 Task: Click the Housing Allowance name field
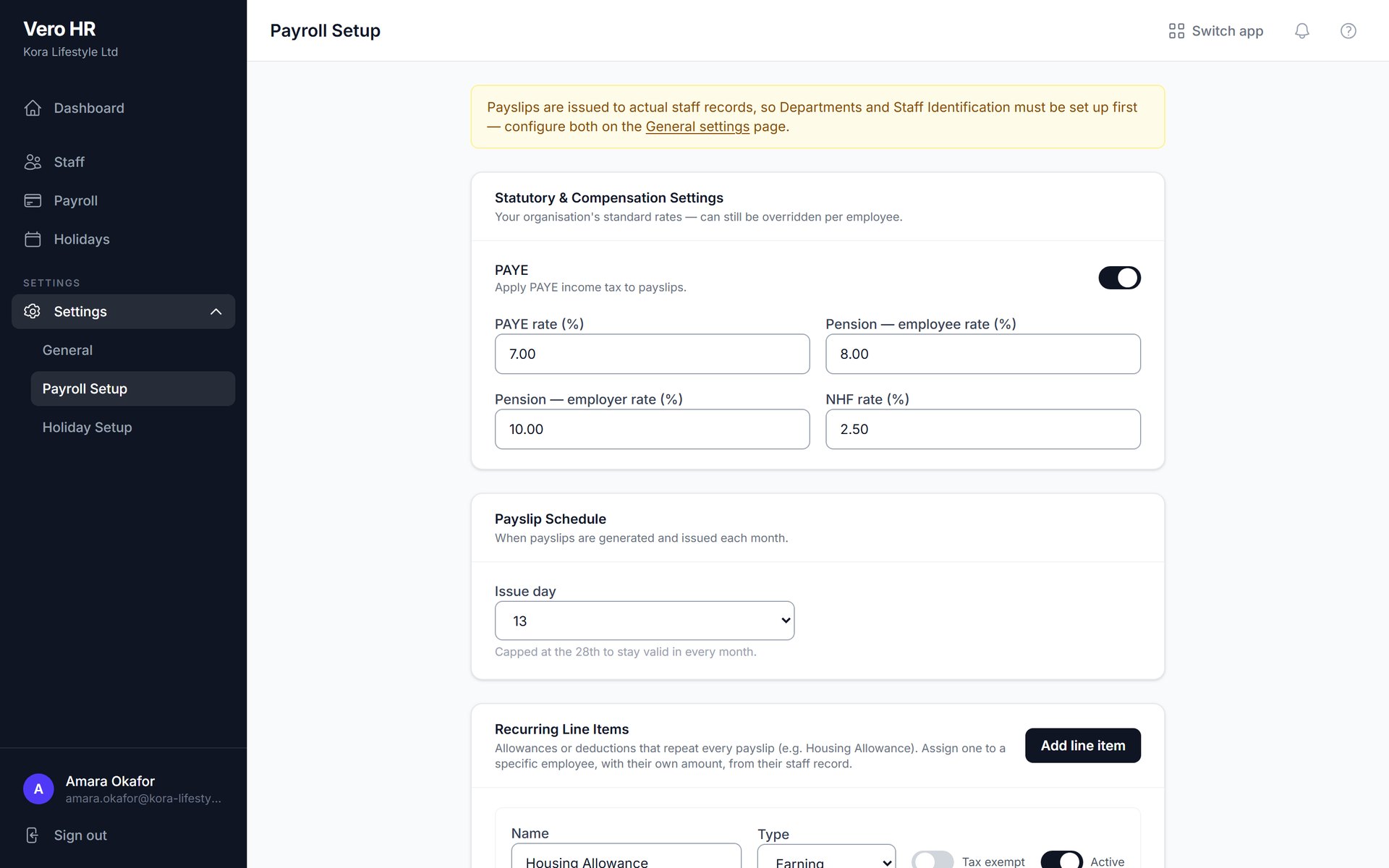tap(626, 856)
